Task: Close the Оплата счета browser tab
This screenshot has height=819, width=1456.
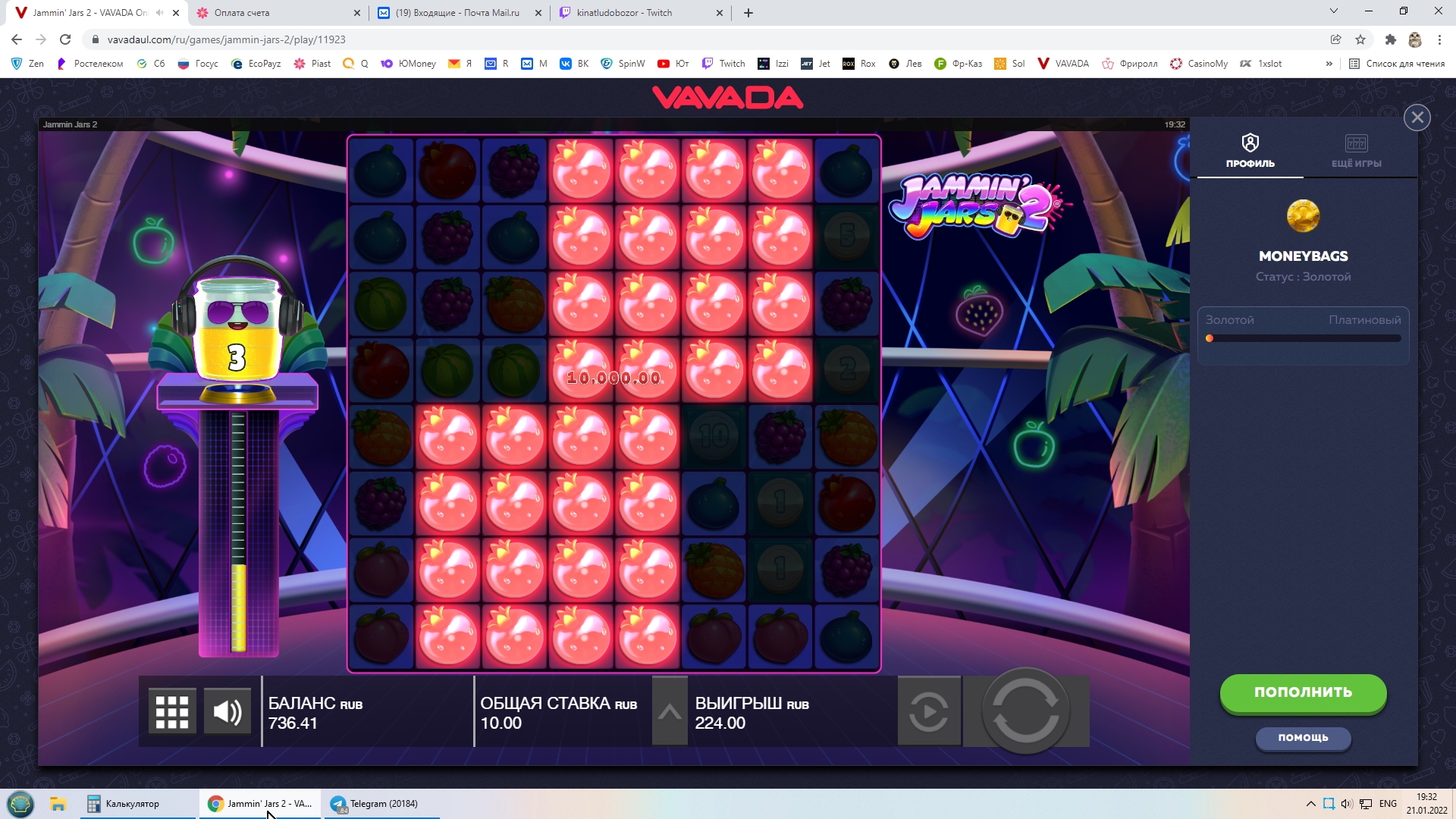Action: click(357, 13)
